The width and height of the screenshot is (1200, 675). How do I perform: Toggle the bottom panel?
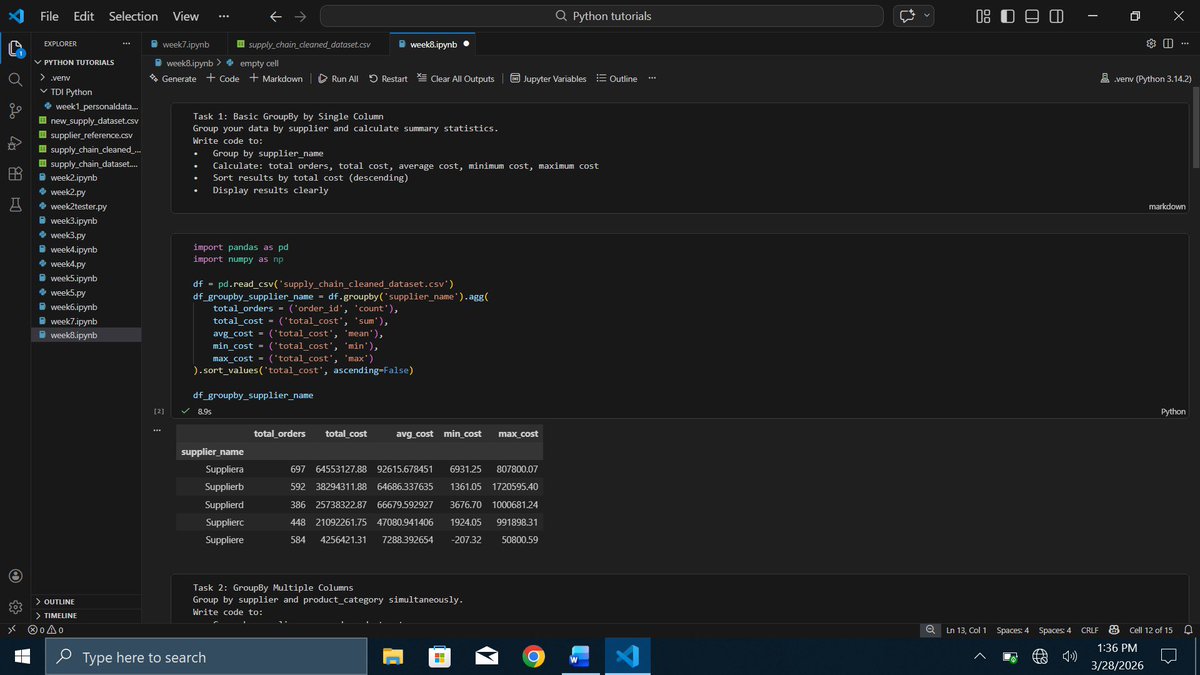(1032, 16)
